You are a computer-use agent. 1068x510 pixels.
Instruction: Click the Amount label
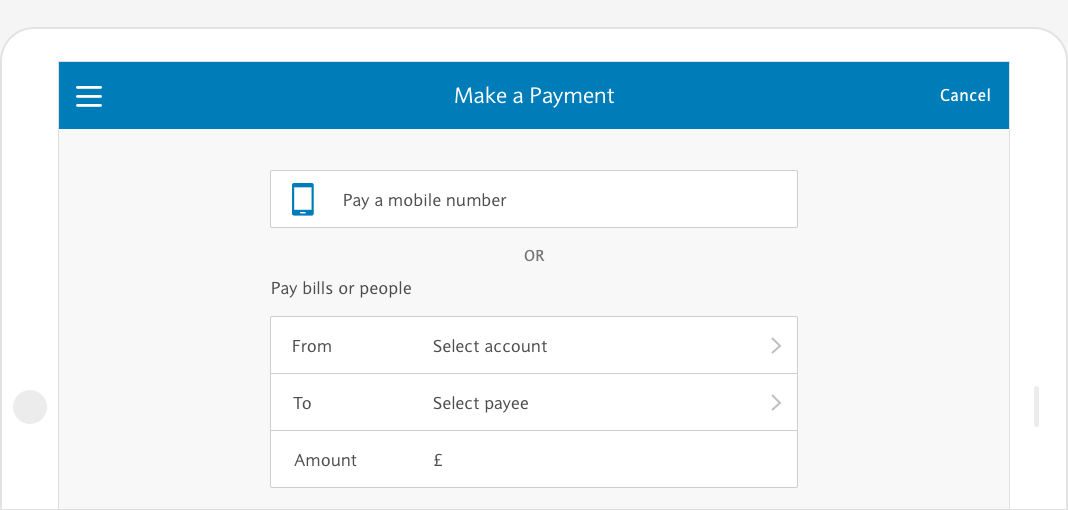tap(325, 460)
